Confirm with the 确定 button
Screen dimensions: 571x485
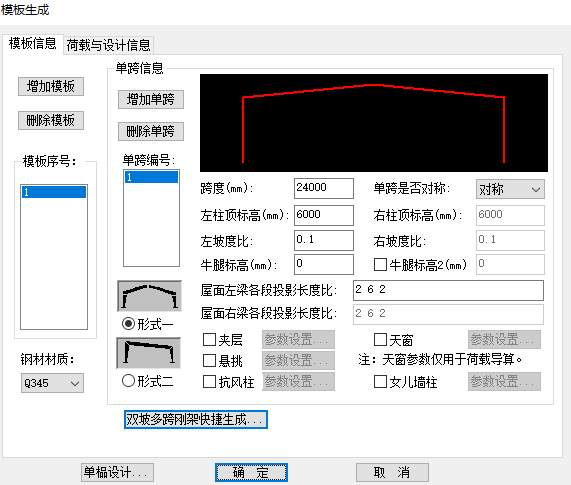tap(251, 473)
